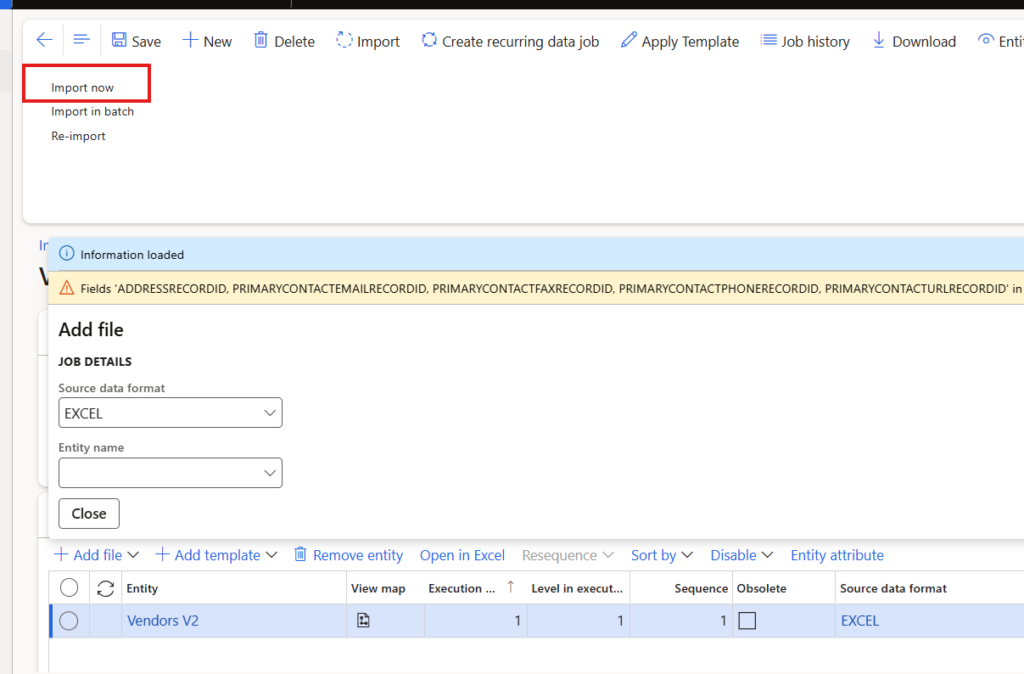Image resolution: width=1024 pixels, height=674 pixels.
Task: Click the ADDRESSRECORDID fields warning text
Action: 552,289
